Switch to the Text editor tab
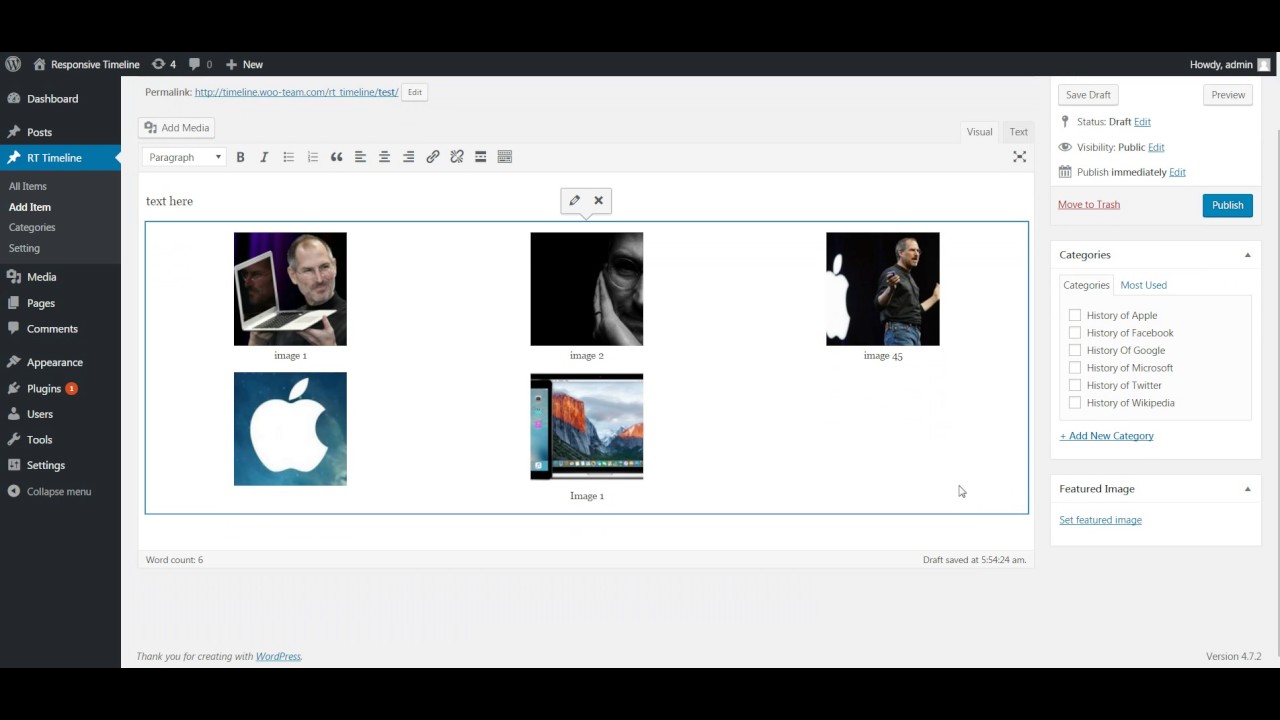This screenshot has height=720, width=1280. 1018,132
